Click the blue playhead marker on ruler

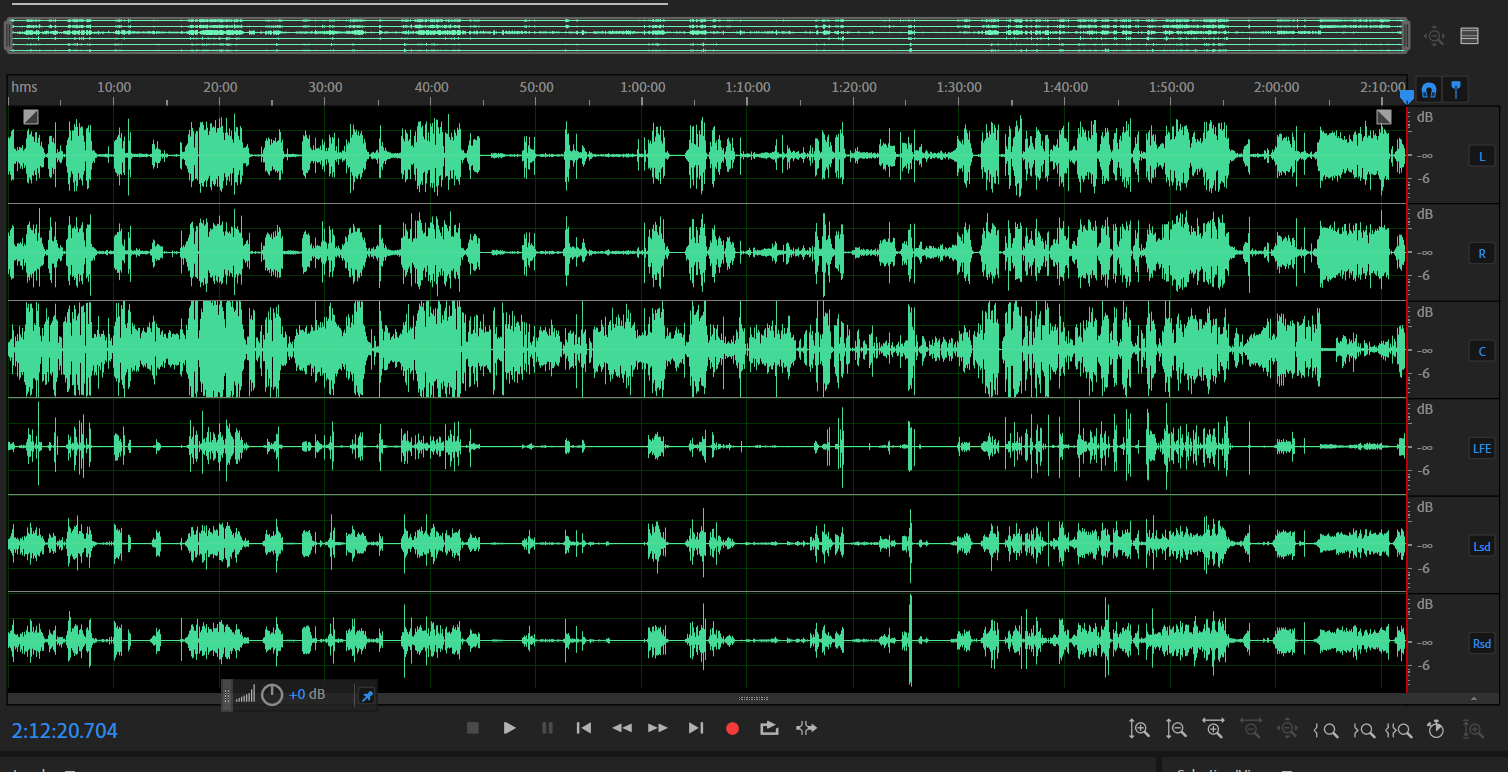click(x=1407, y=96)
